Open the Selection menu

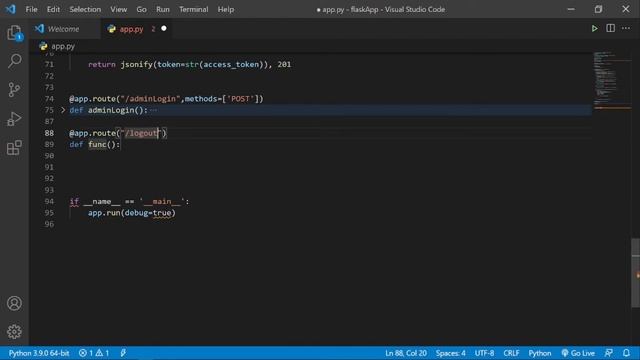[x=85, y=9]
